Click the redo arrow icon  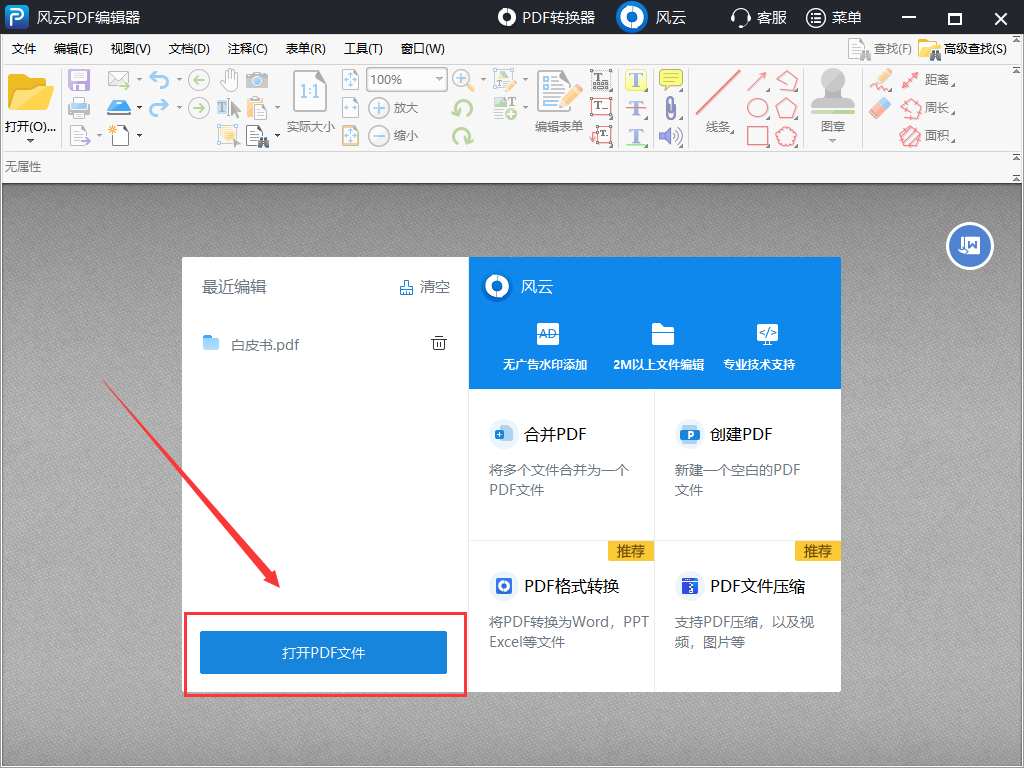click(x=159, y=107)
